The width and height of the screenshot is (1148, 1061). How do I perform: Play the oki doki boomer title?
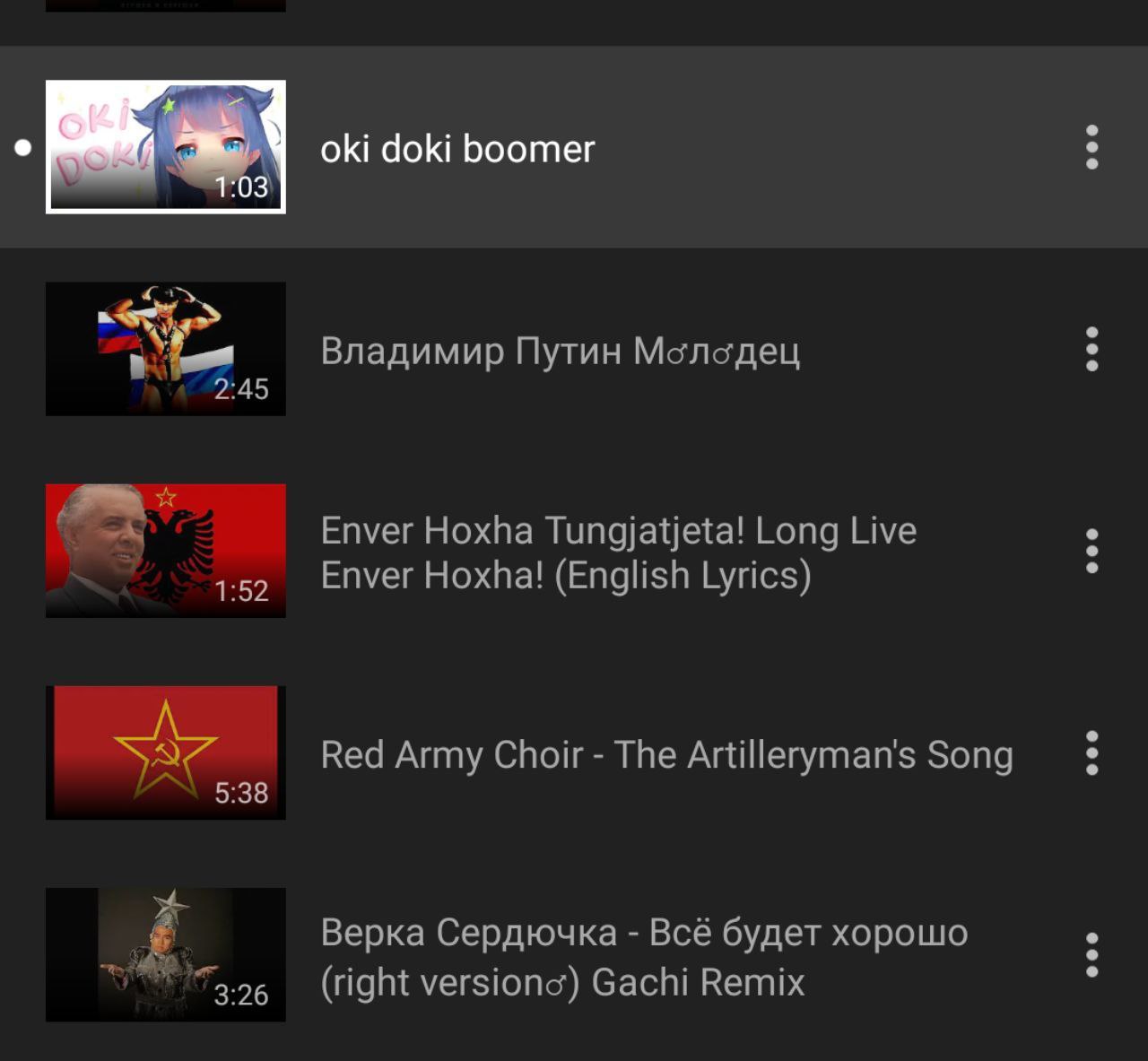click(x=457, y=149)
